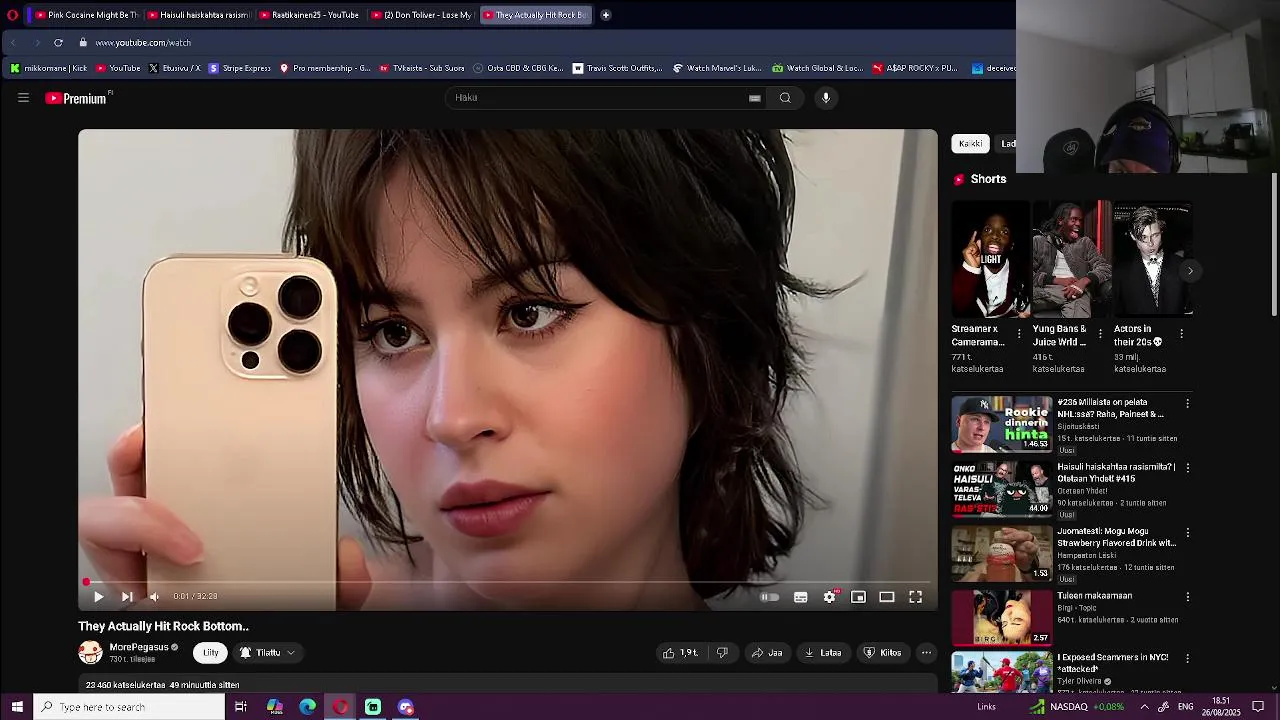Open options for Streamer x Cameraman short
This screenshot has height=720, width=1280.
coord(1019,334)
